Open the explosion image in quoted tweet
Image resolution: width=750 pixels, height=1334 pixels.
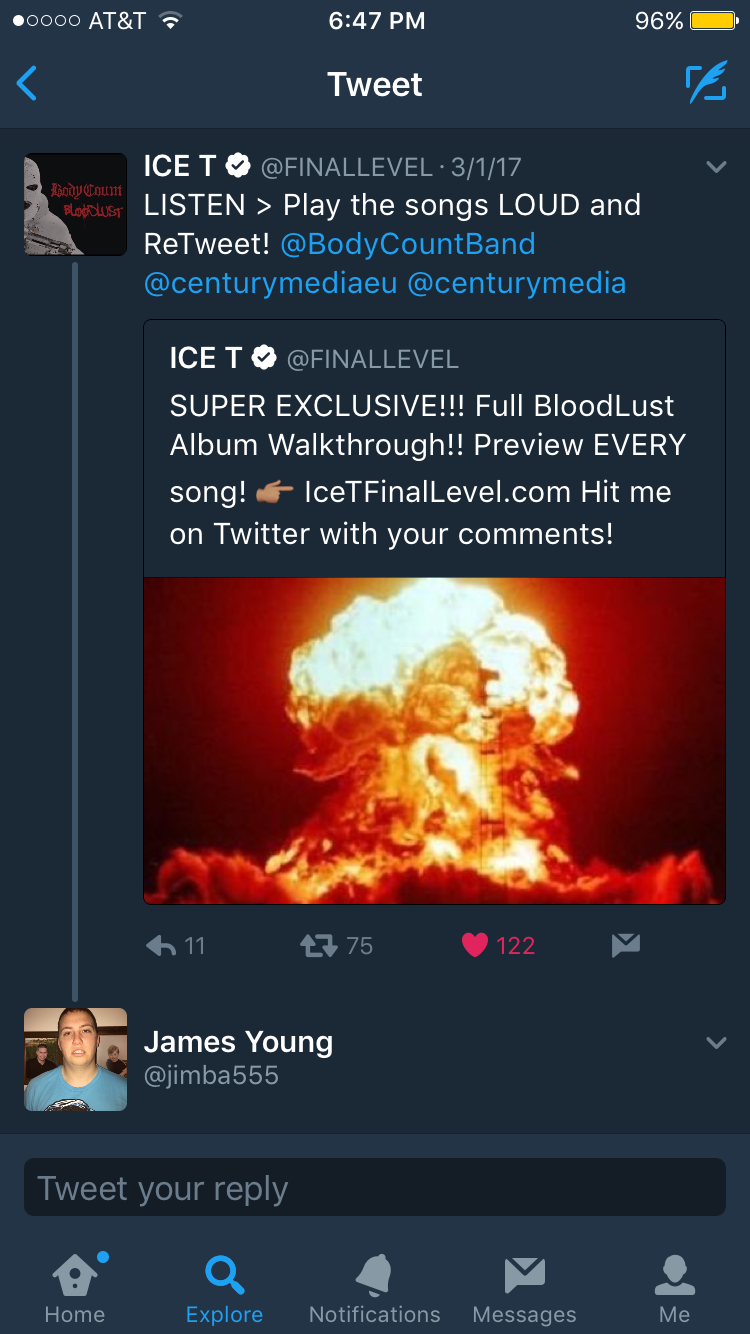(x=434, y=740)
